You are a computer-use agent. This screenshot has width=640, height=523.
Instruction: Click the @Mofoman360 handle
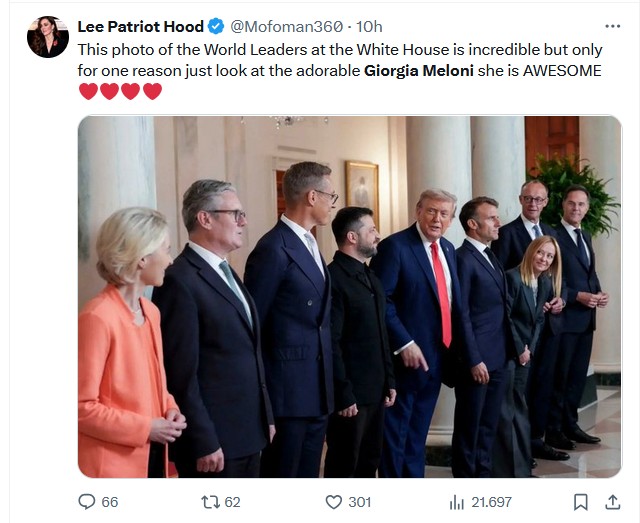(287, 27)
